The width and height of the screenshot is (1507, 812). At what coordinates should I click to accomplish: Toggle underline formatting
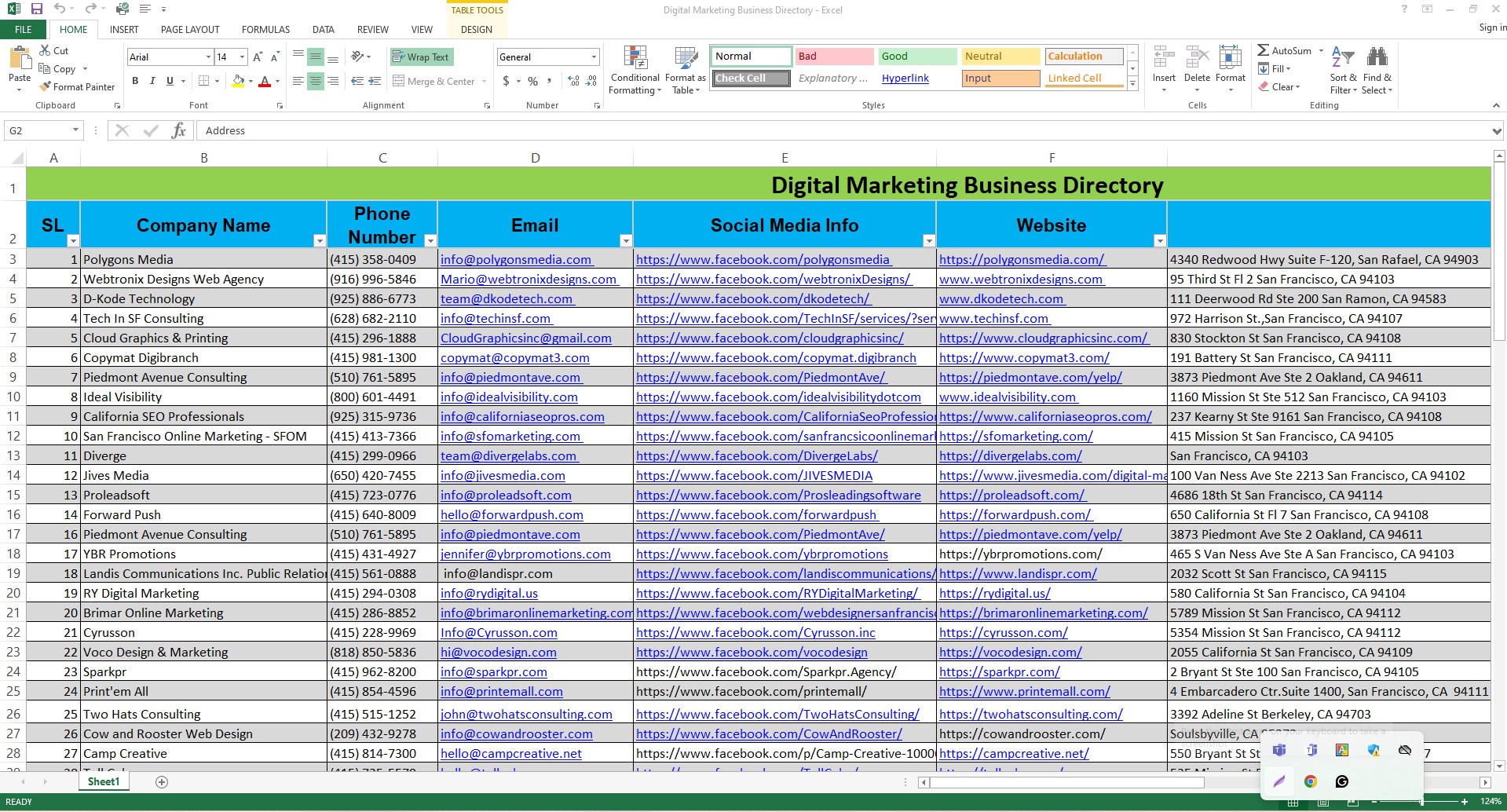169,81
